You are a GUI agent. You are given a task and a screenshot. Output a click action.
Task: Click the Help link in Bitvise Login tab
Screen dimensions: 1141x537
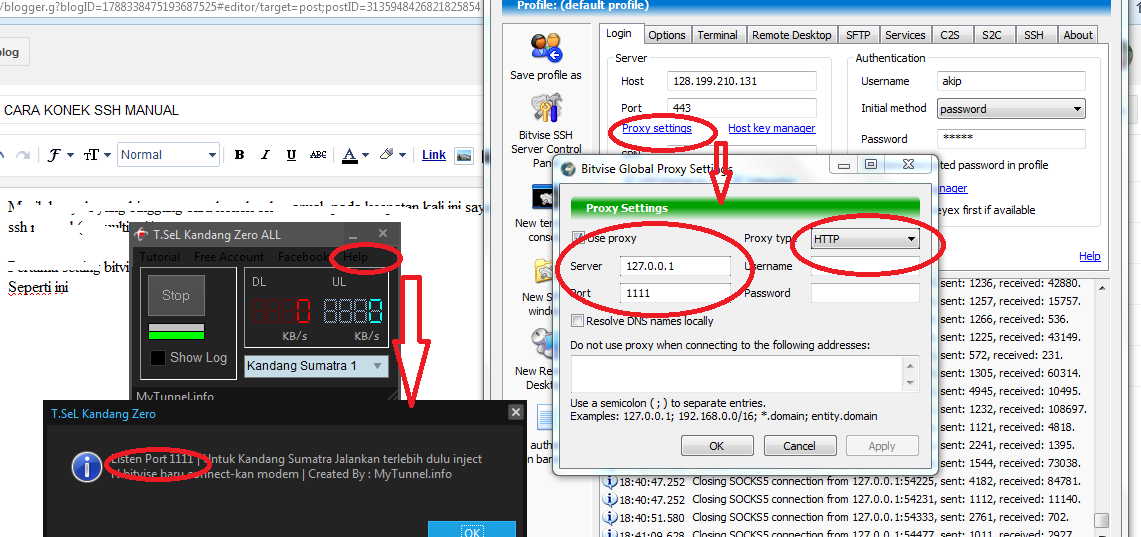pyautogui.click(x=1089, y=256)
